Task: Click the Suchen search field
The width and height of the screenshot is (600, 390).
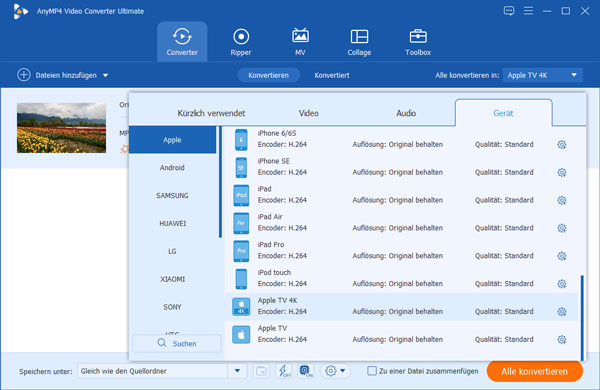Action: click(x=177, y=343)
